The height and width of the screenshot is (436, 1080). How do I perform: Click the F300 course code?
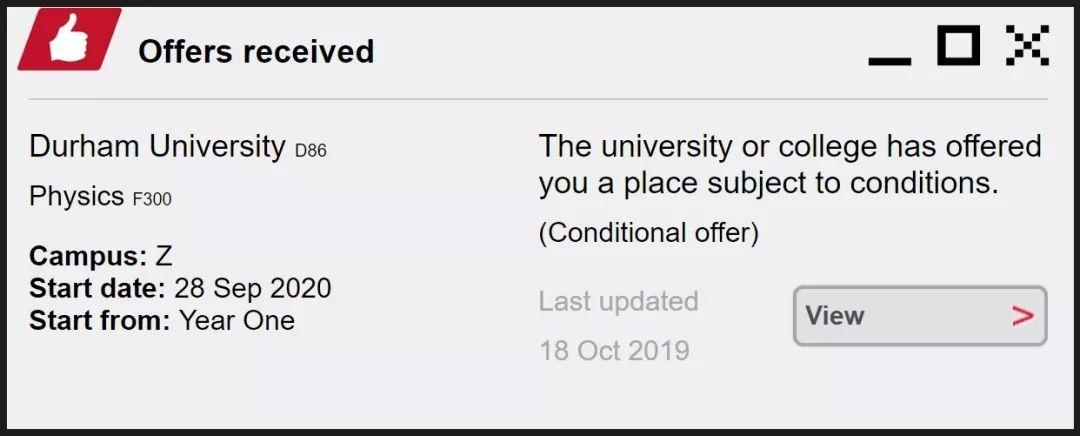[x=152, y=200]
